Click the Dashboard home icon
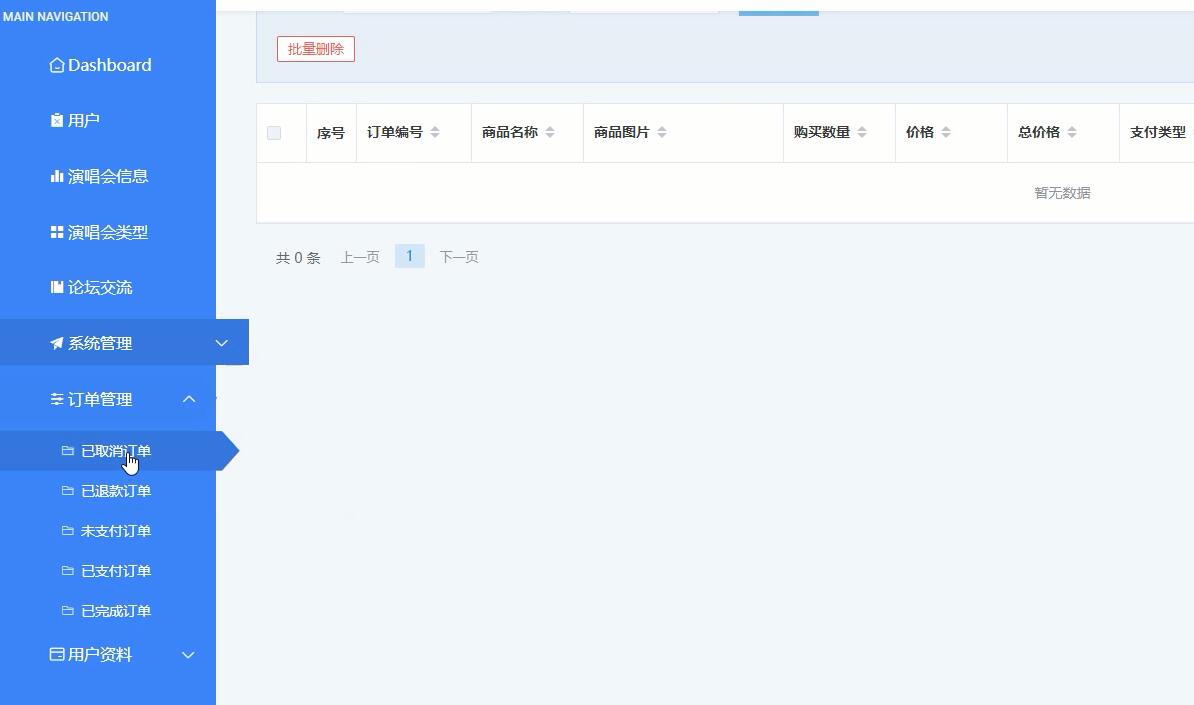 pyautogui.click(x=56, y=65)
